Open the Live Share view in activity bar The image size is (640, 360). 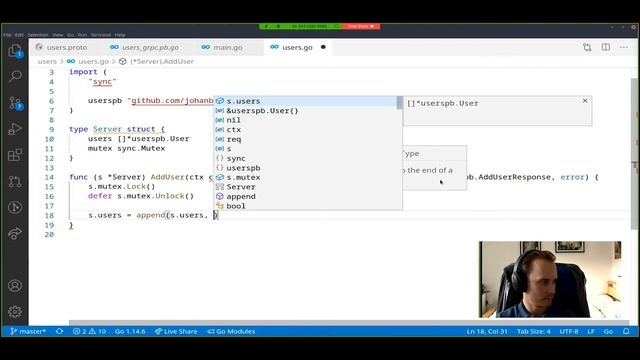tap(15, 233)
